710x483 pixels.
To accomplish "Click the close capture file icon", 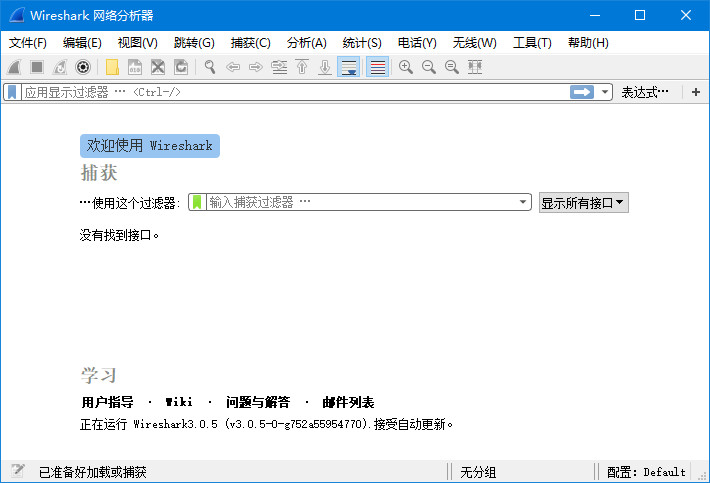I will [158, 67].
